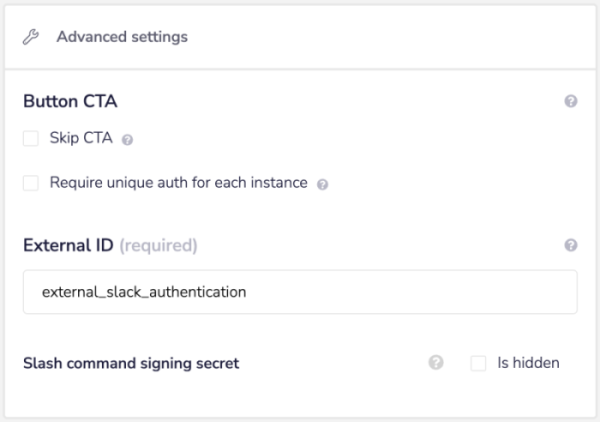Click the gray (required) text
Viewport: 600px width, 422px height.
coord(158,245)
